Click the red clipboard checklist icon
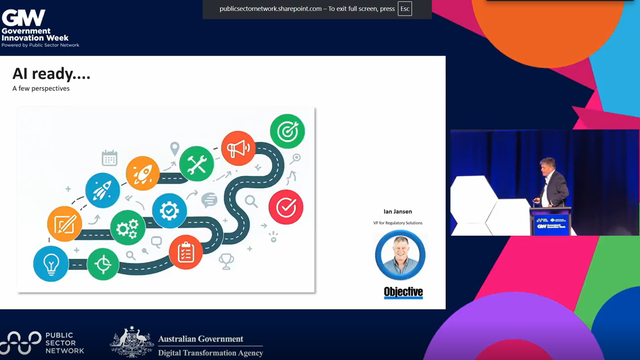Screen dimensions: 640x360 pos(186,252)
